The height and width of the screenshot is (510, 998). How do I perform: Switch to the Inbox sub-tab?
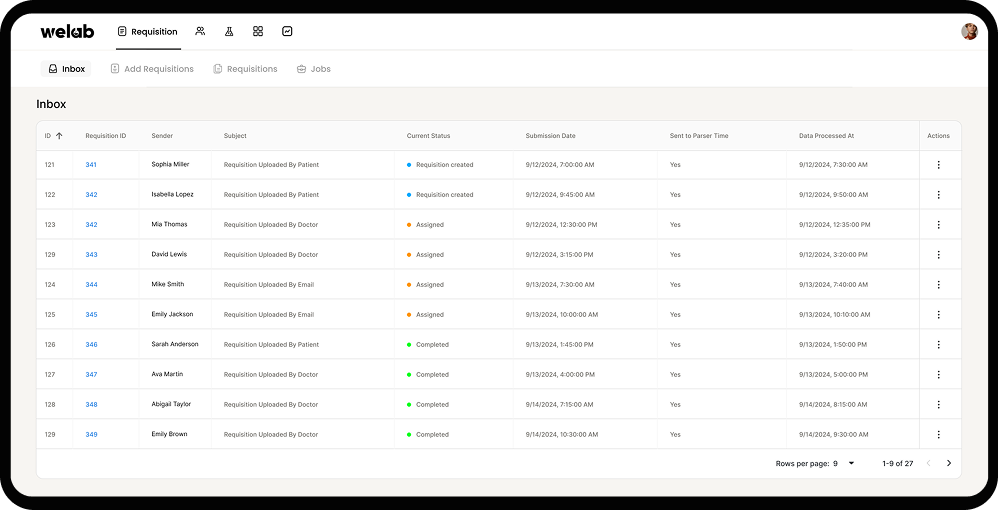point(66,69)
